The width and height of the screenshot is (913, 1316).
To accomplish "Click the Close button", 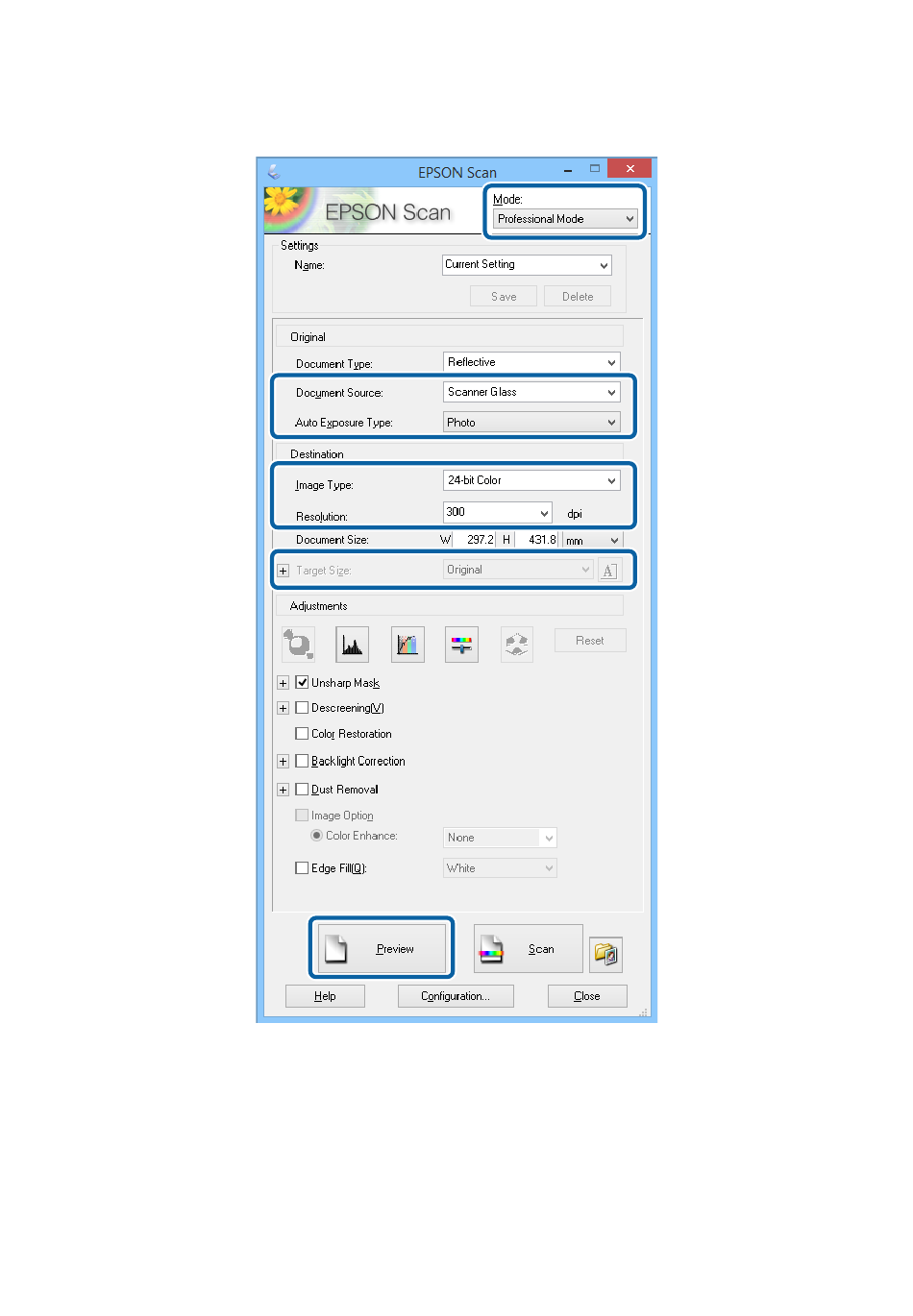I will click(587, 996).
